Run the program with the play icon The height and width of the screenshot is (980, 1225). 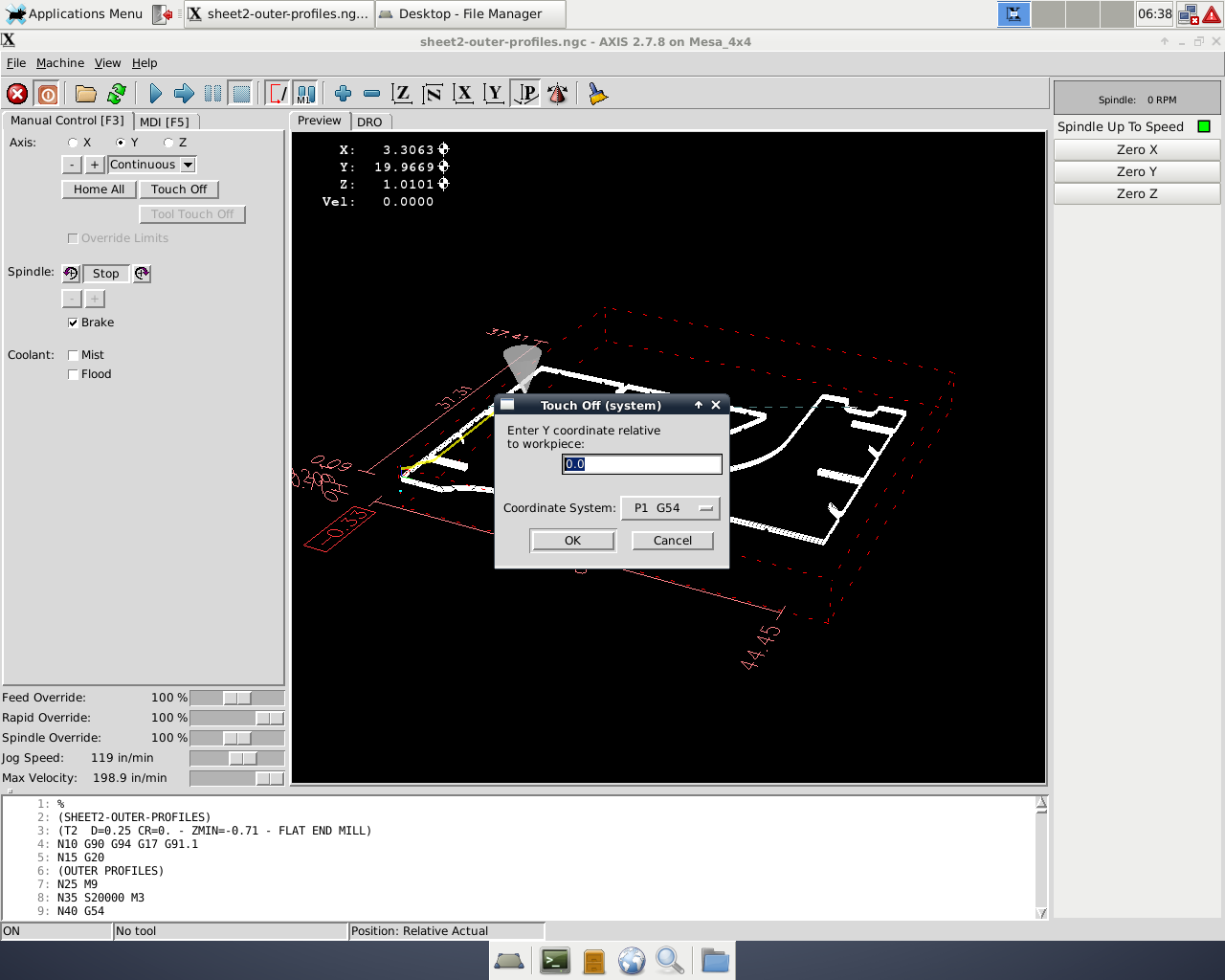[x=155, y=94]
